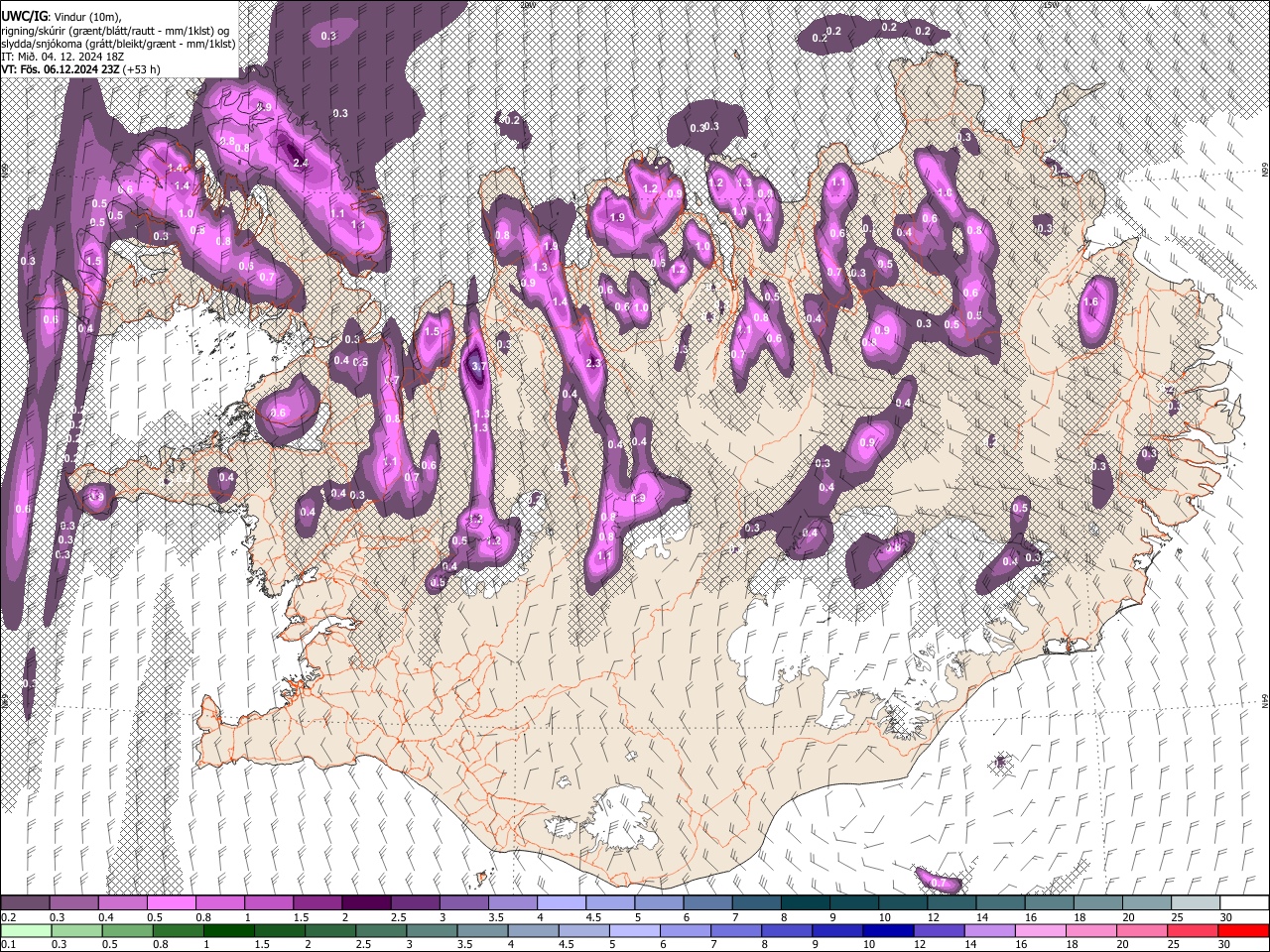The image size is (1270, 952).
Task: Click the snow legend swatch between 0.2 and 0.3
Action: coord(25,903)
